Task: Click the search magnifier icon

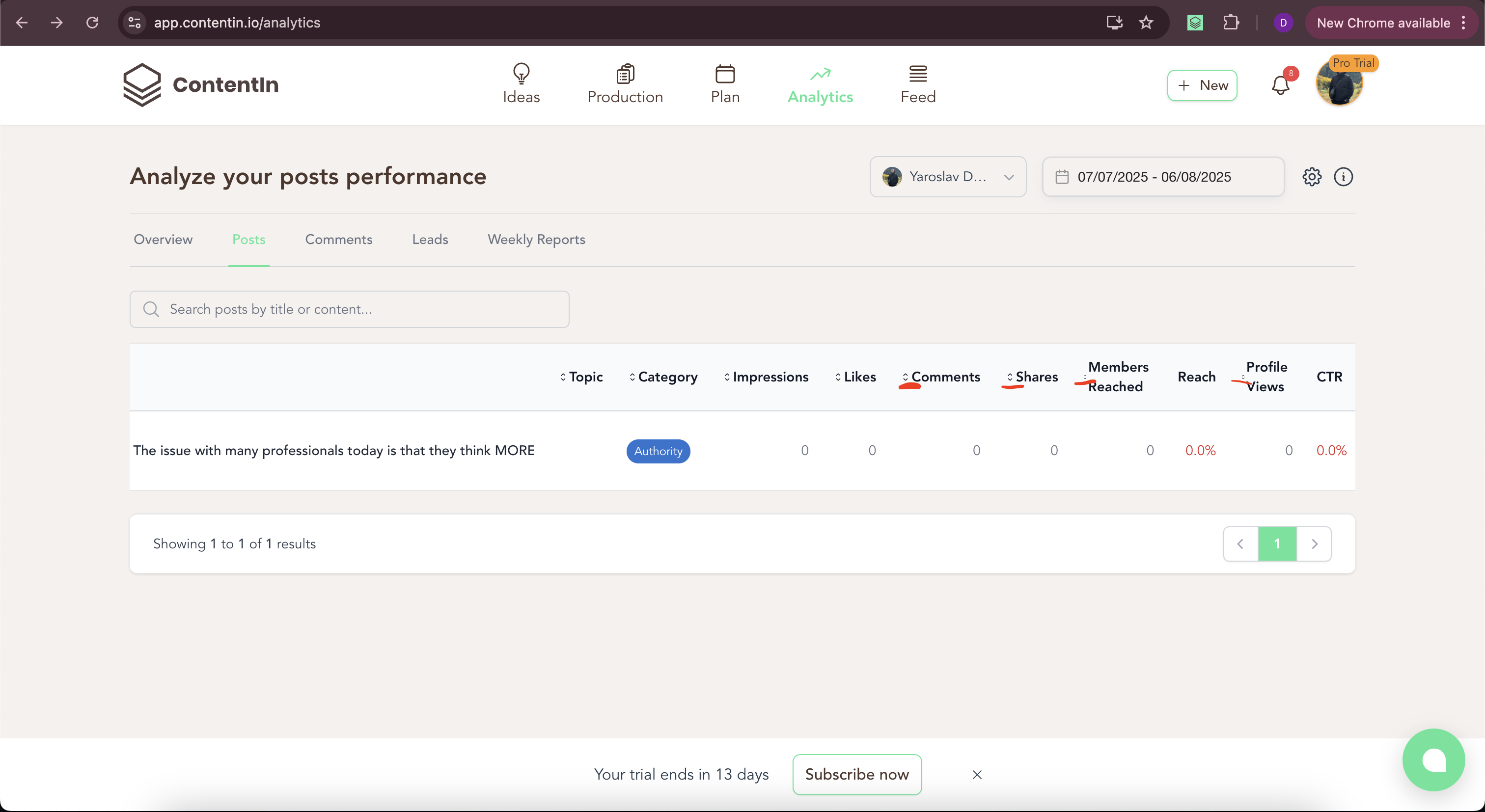Action: pyautogui.click(x=151, y=309)
